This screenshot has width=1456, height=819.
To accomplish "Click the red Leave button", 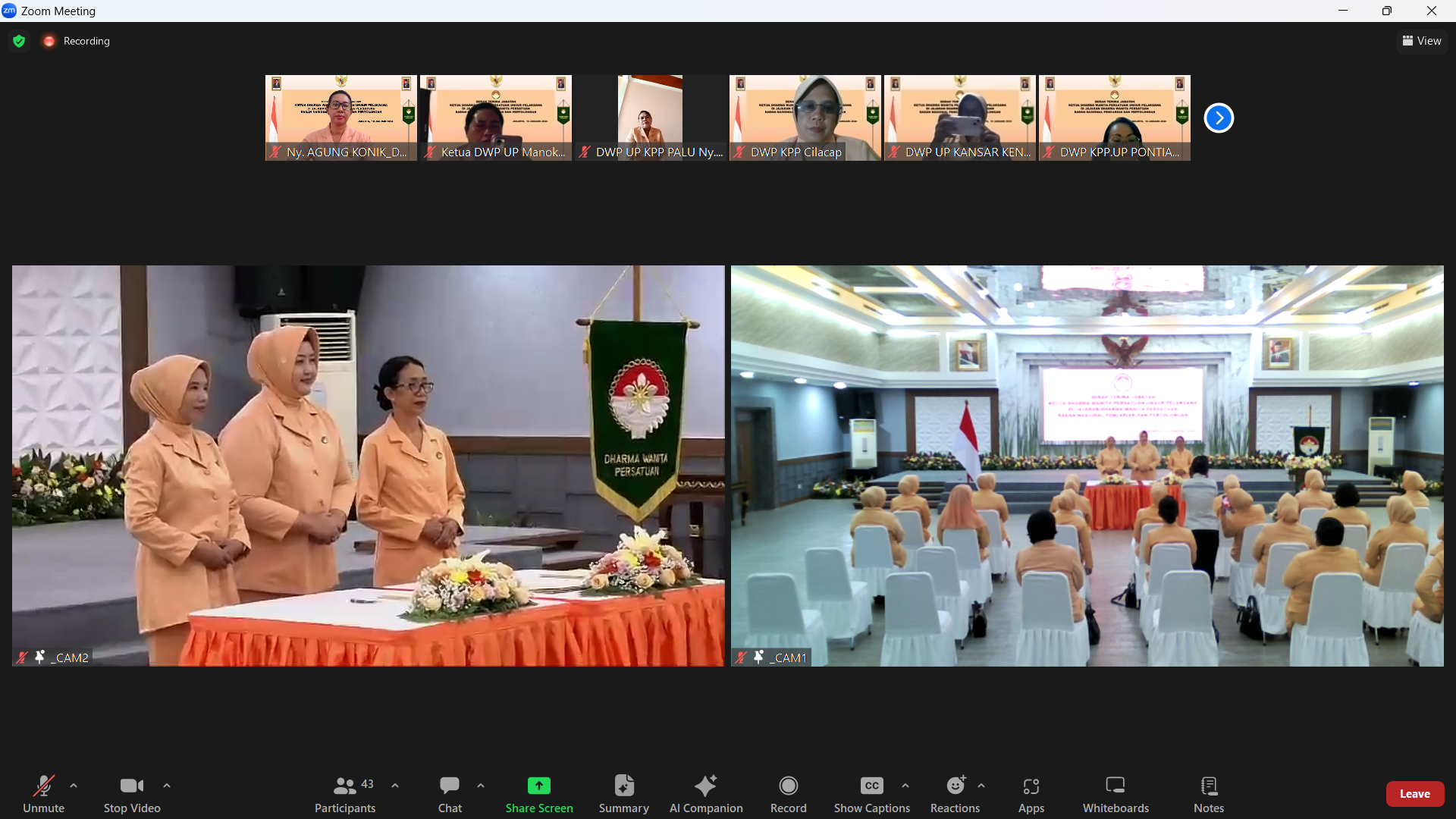I will tap(1414, 794).
